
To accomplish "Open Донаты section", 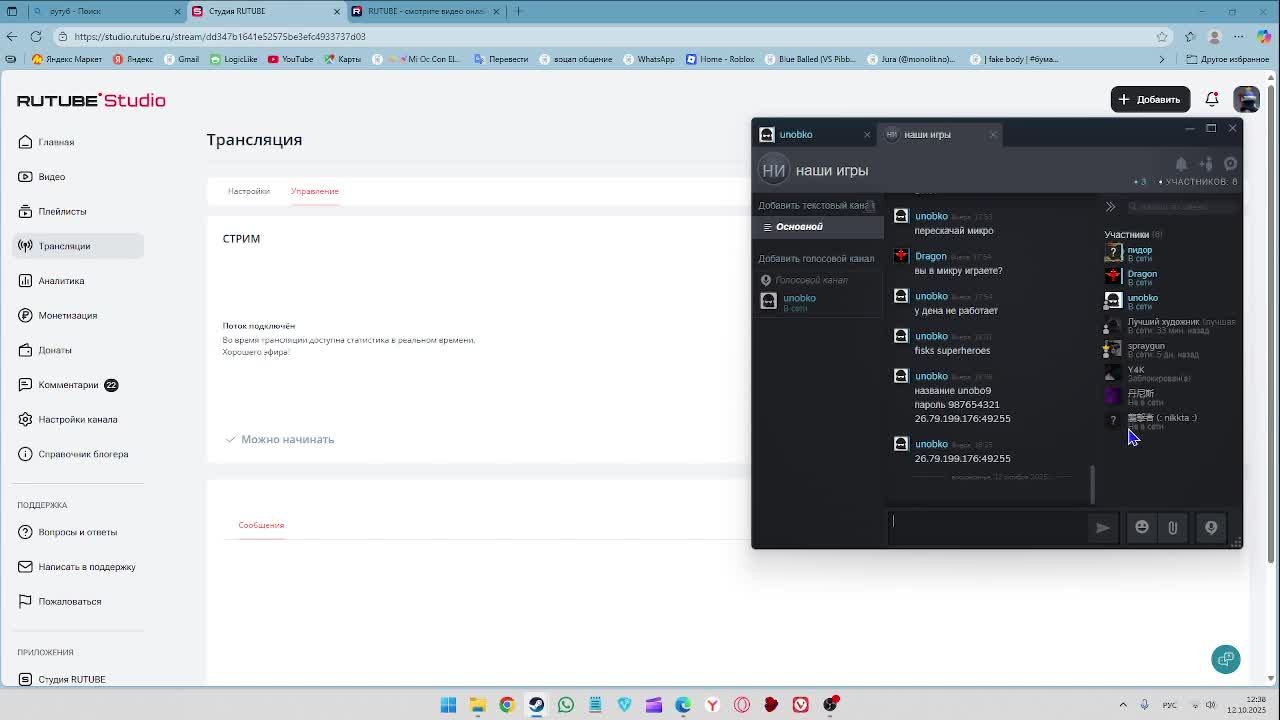I will (55, 350).
